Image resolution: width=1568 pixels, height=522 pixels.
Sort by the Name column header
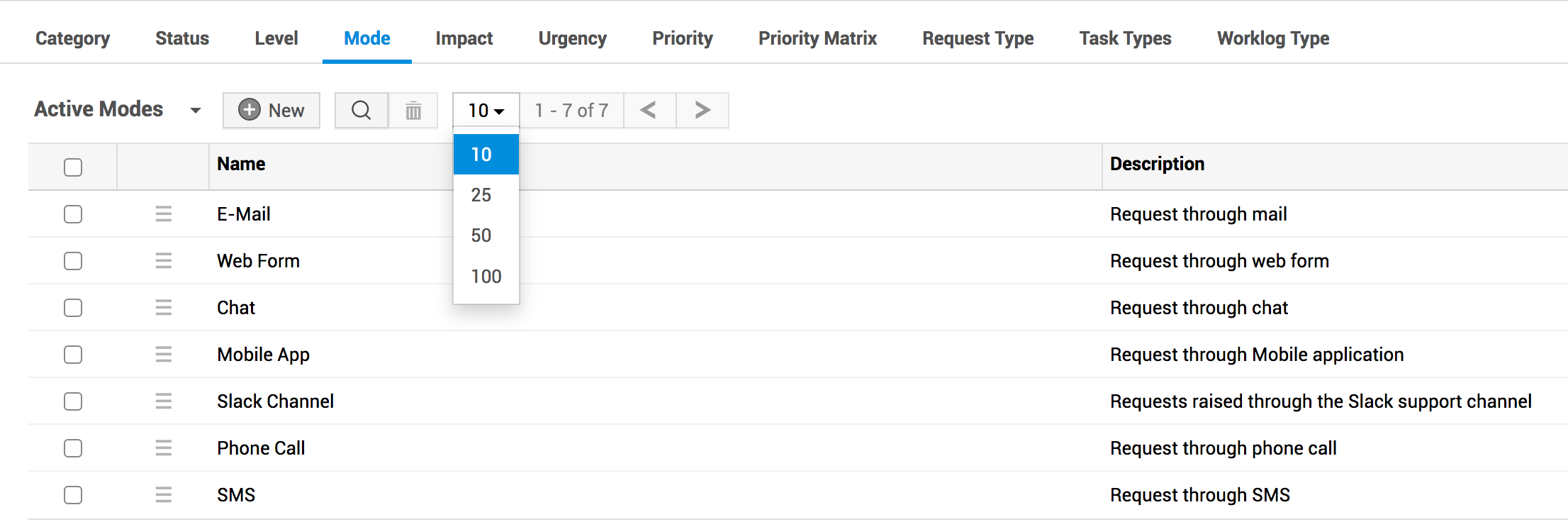pyautogui.click(x=241, y=165)
